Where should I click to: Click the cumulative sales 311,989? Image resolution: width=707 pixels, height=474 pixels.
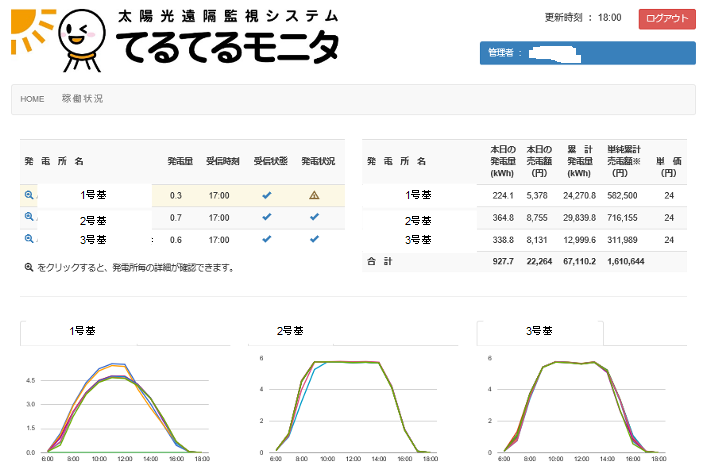tap(622, 240)
